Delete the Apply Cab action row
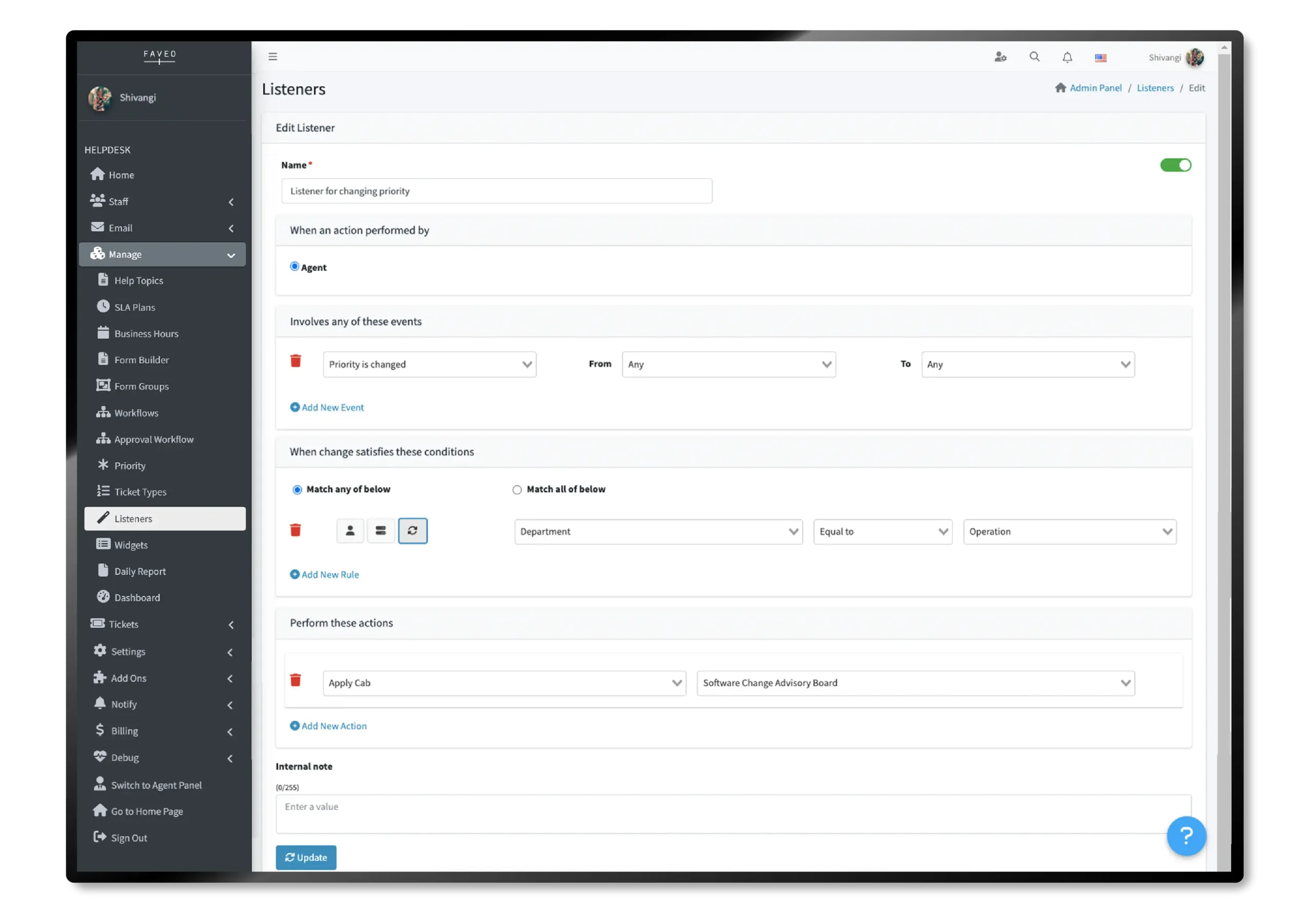 coord(296,680)
